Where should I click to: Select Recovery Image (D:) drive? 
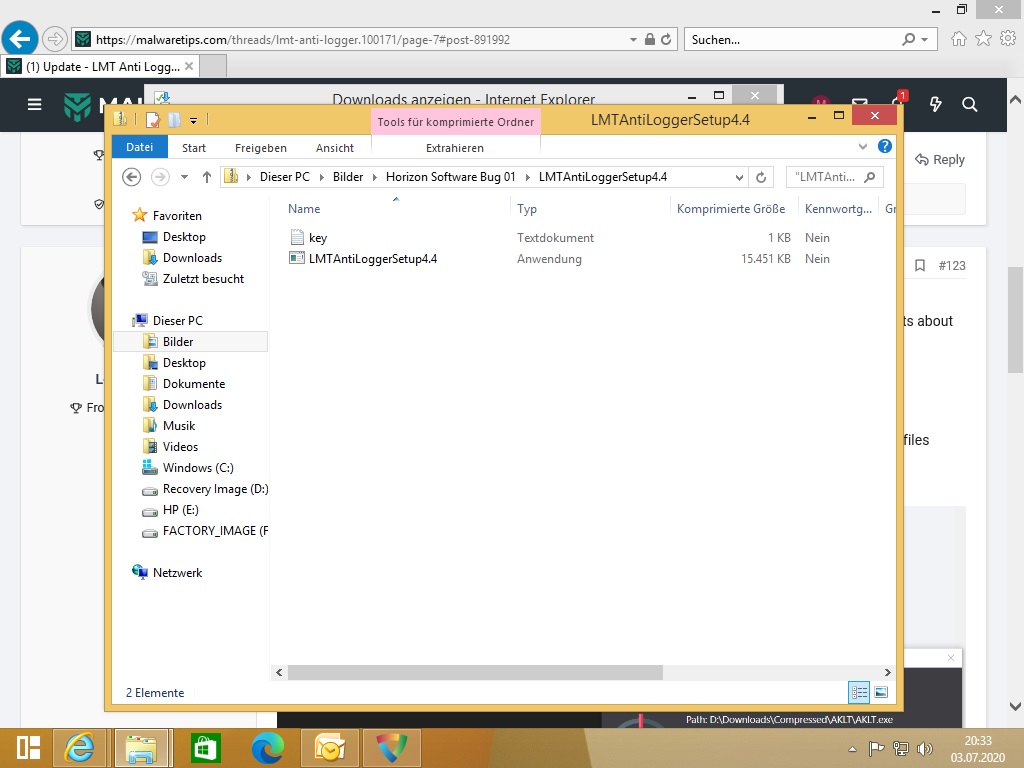click(x=215, y=489)
